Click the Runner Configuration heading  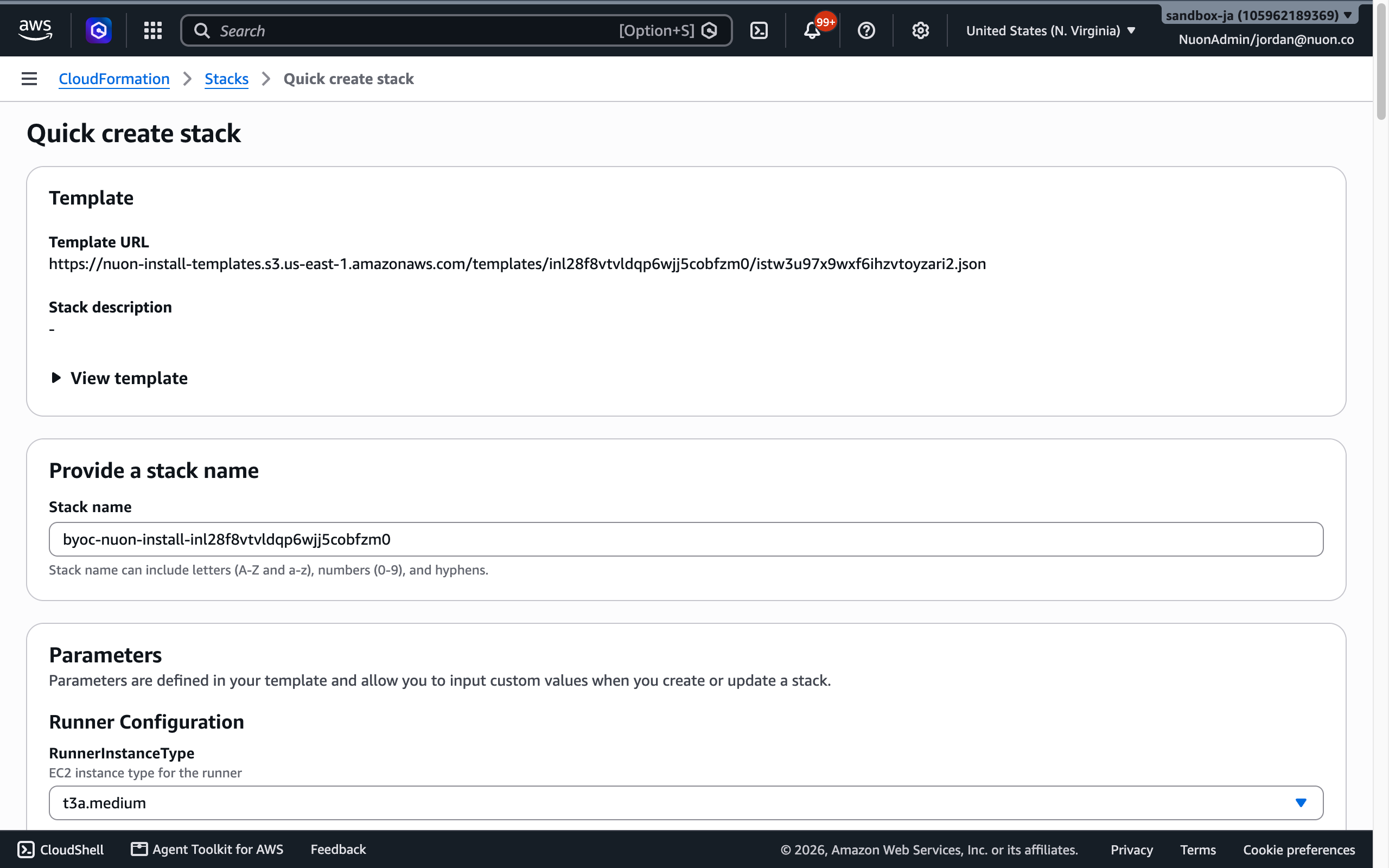(x=146, y=722)
